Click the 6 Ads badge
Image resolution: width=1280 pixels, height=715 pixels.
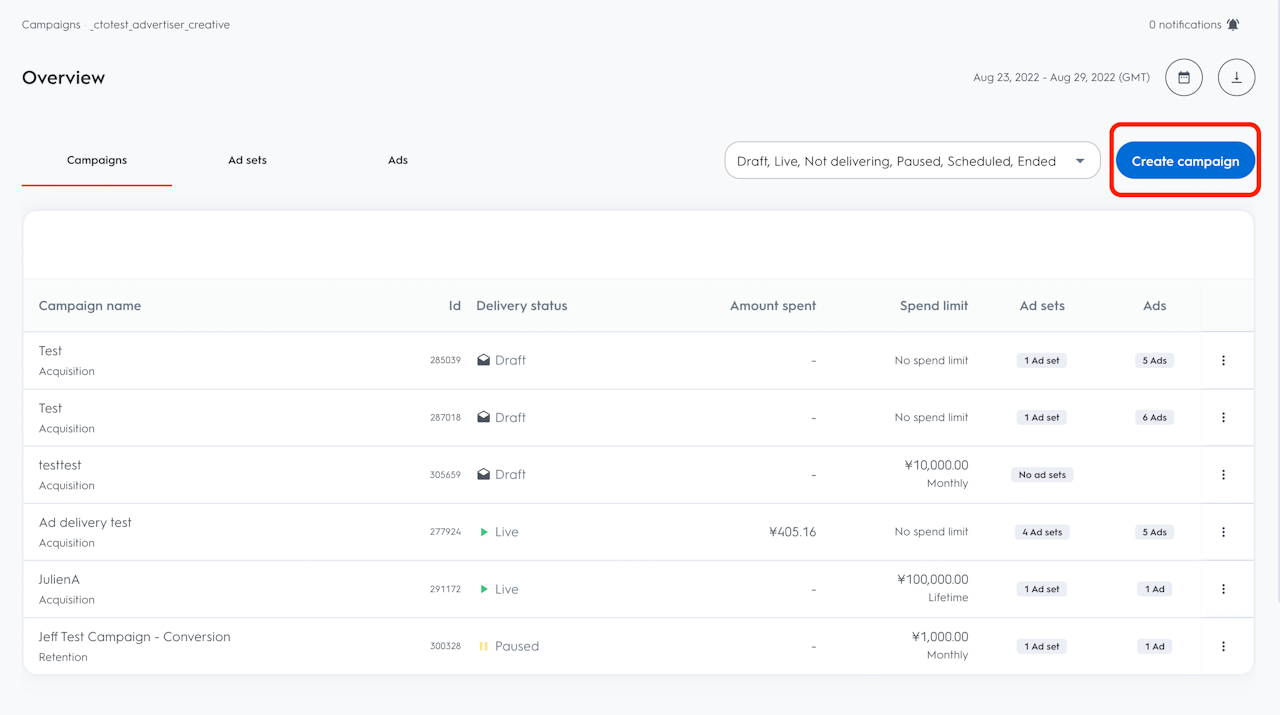[1154, 418]
